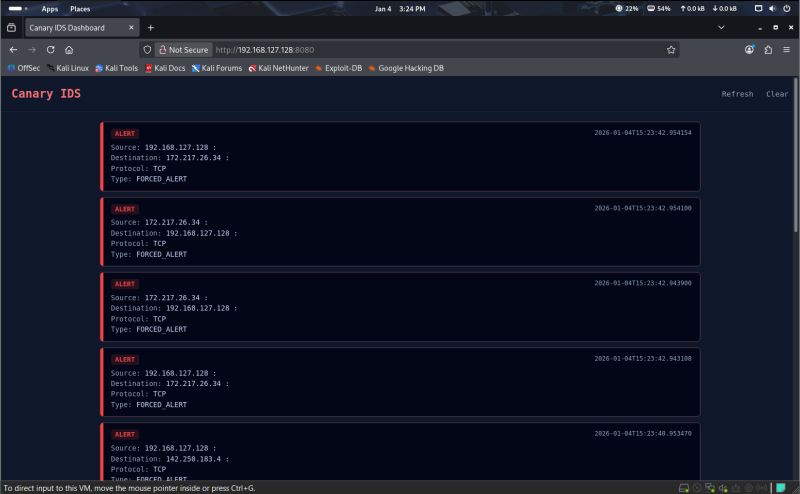Open a new tab with plus button
The width and height of the screenshot is (800, 494).
click(x=151, y=28)
